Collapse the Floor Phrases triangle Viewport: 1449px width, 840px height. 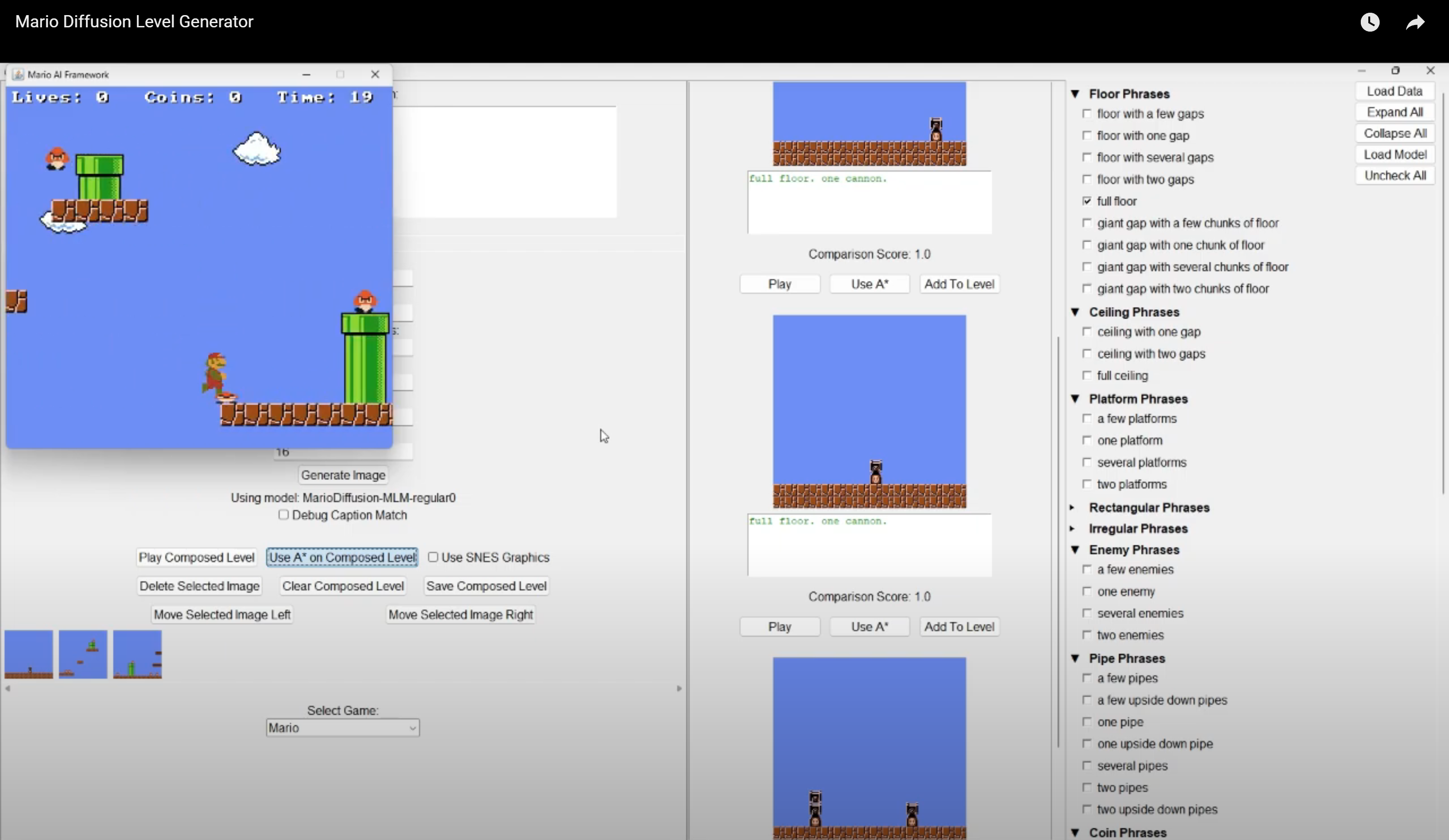click(1075, 94)
